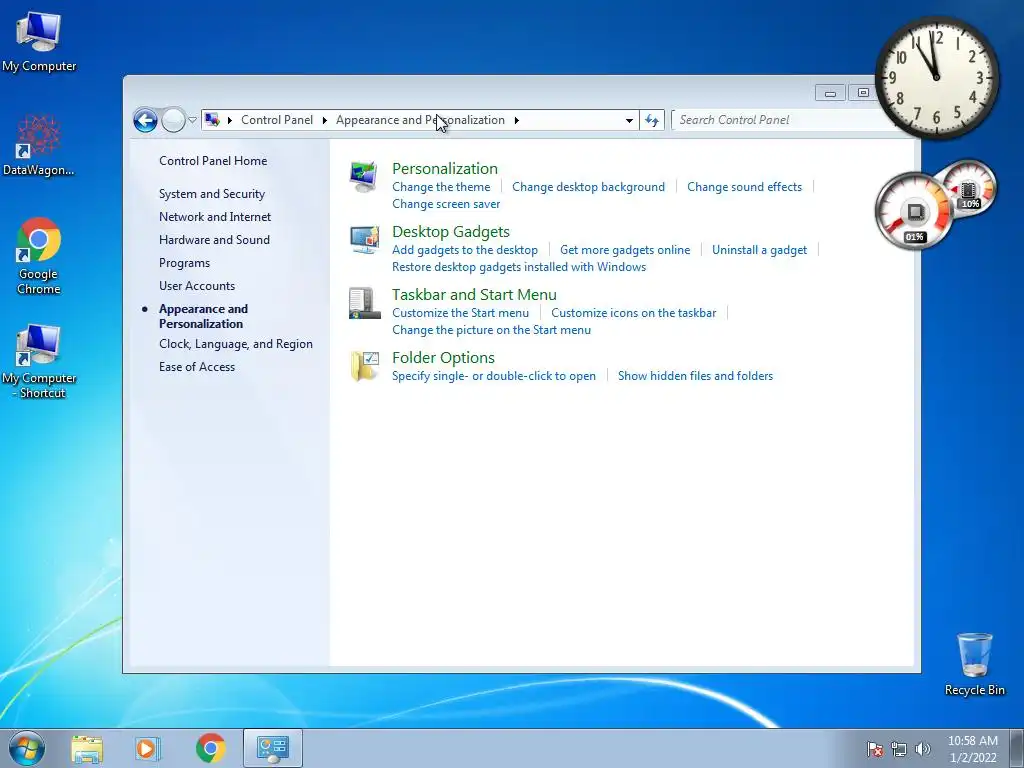Click Change desktop background
The image size is (1024, 768).
(588, 187)
